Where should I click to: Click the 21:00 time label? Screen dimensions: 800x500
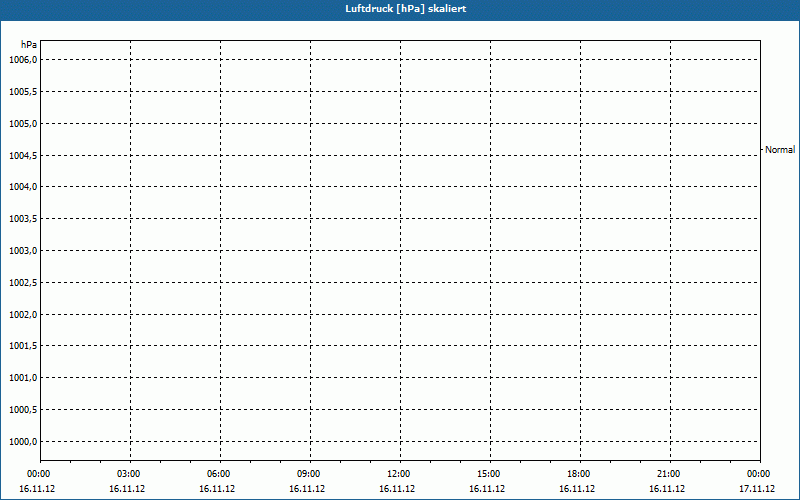tap(668, 474)
